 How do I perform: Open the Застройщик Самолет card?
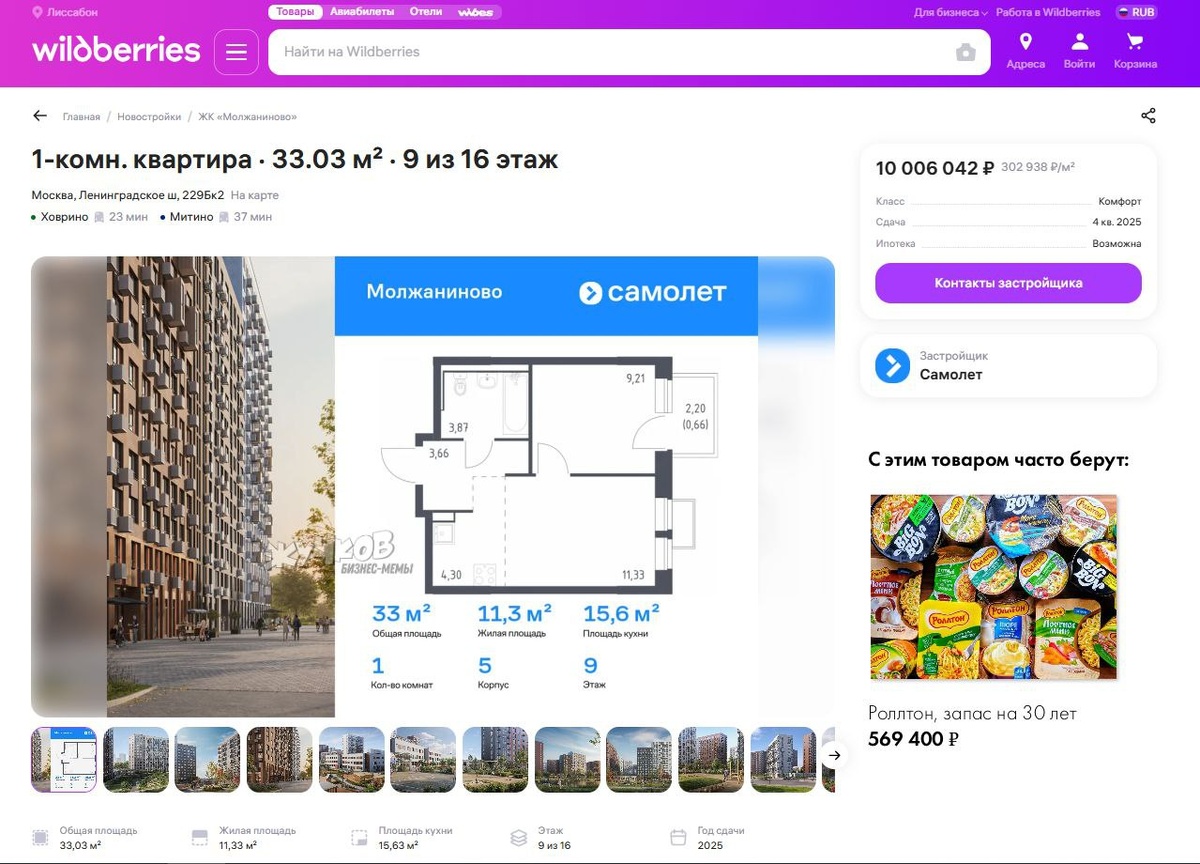1008,366
